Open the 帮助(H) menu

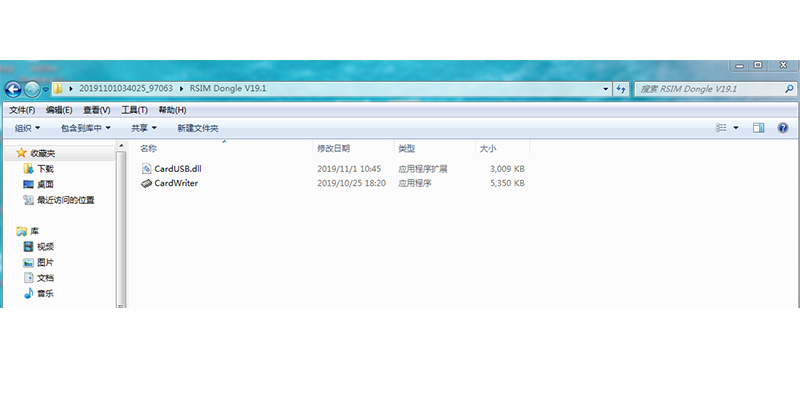click(172, 110)
